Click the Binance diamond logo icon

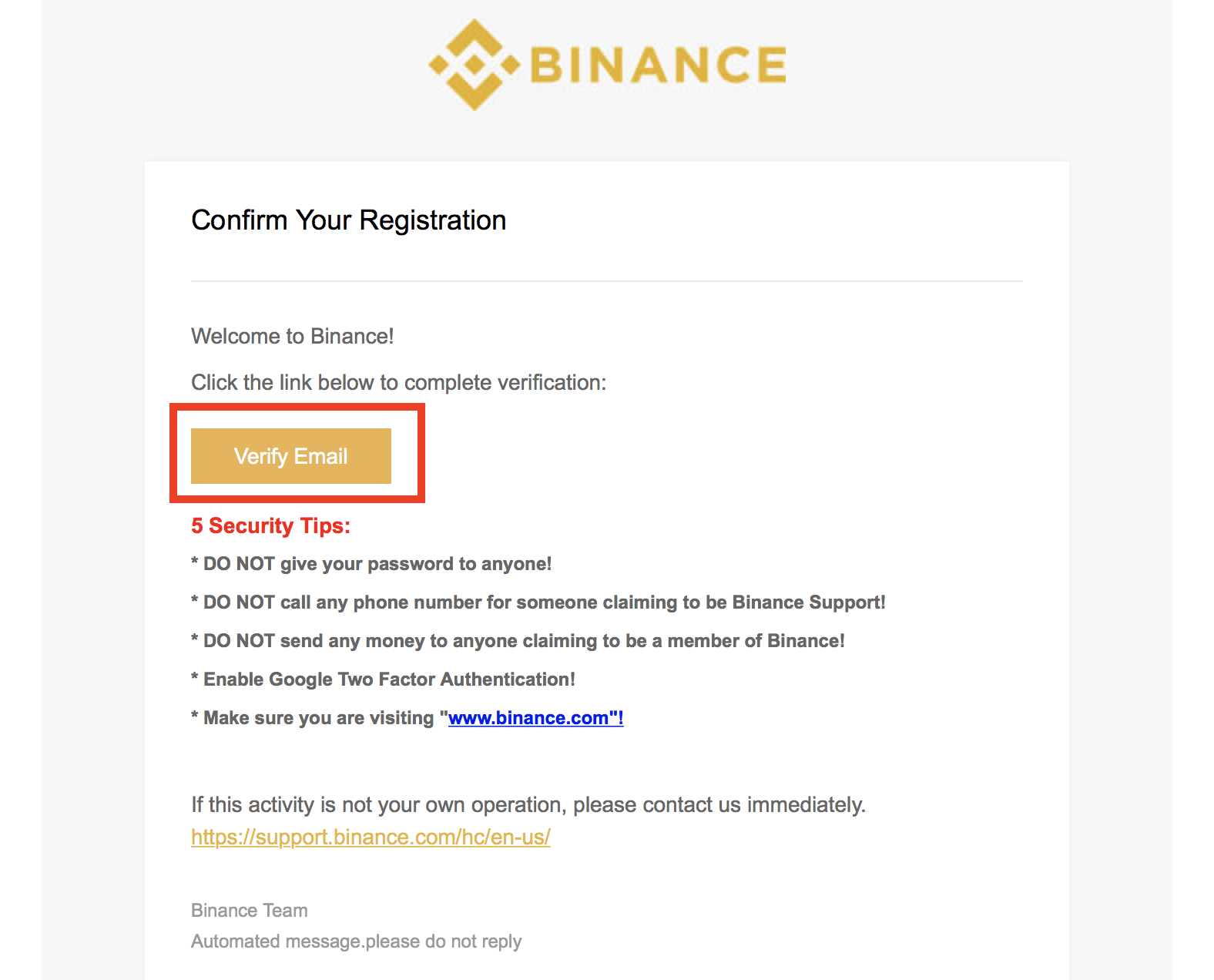pos(475,65)
